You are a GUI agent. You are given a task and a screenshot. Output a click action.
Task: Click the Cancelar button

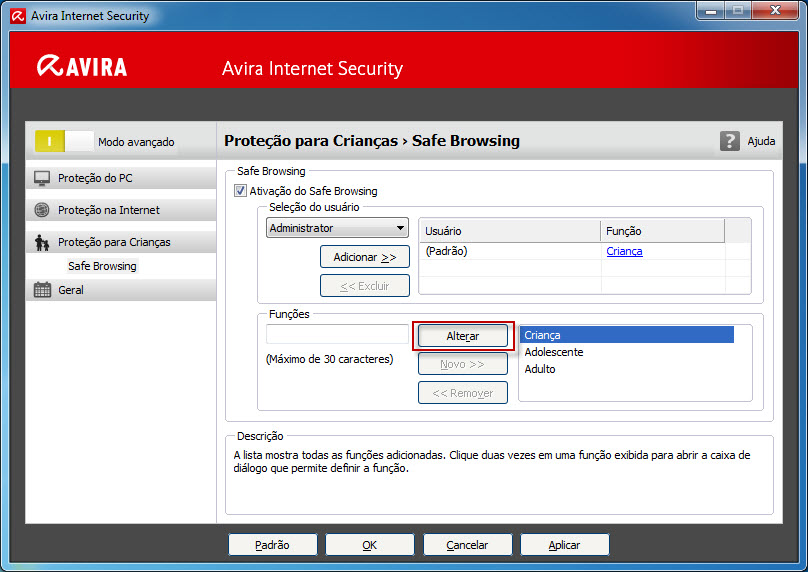pos(467,545)
